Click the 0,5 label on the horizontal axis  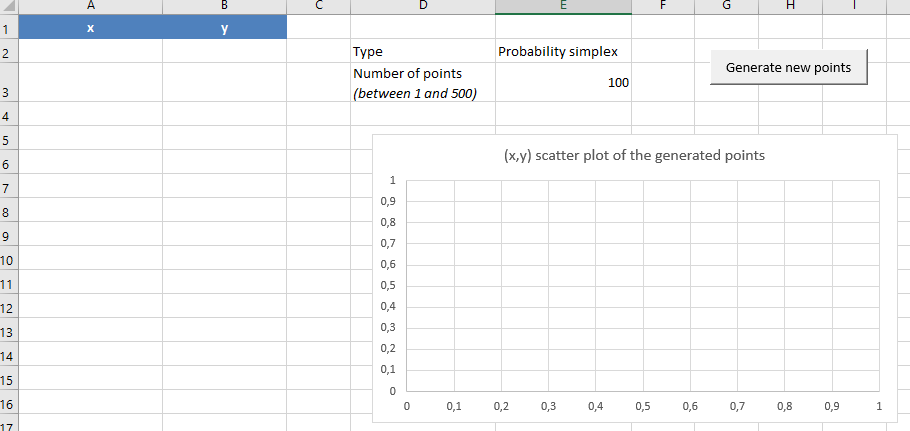point(642,407)
